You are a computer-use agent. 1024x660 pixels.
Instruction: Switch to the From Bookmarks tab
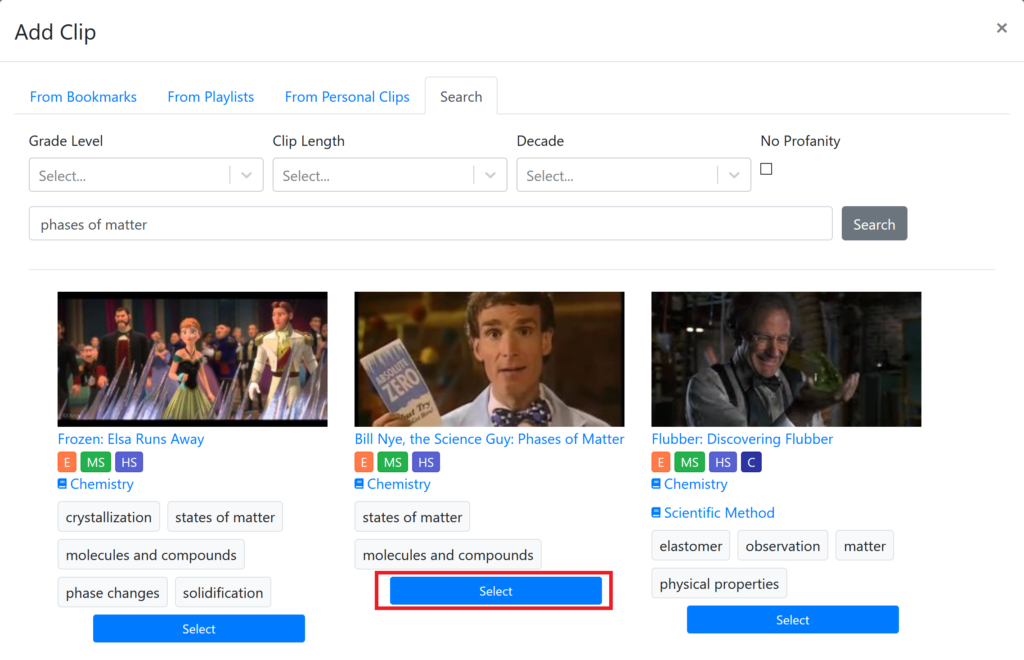(x=83, y=97)
